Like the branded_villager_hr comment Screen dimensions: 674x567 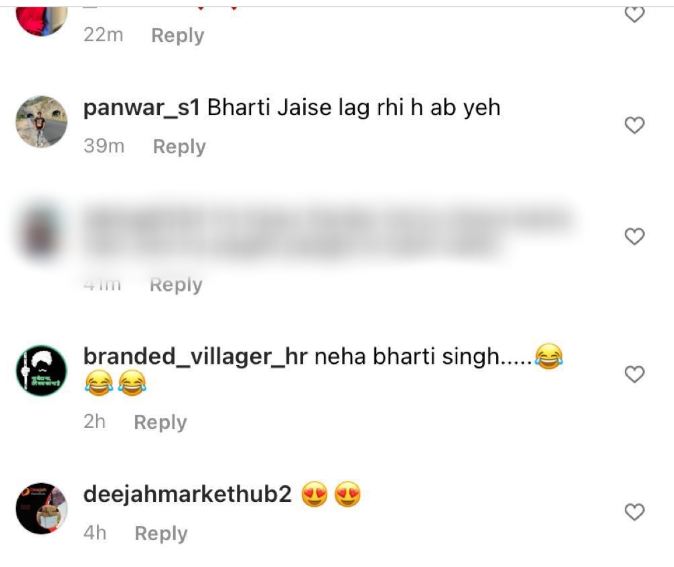pos(634,374)
